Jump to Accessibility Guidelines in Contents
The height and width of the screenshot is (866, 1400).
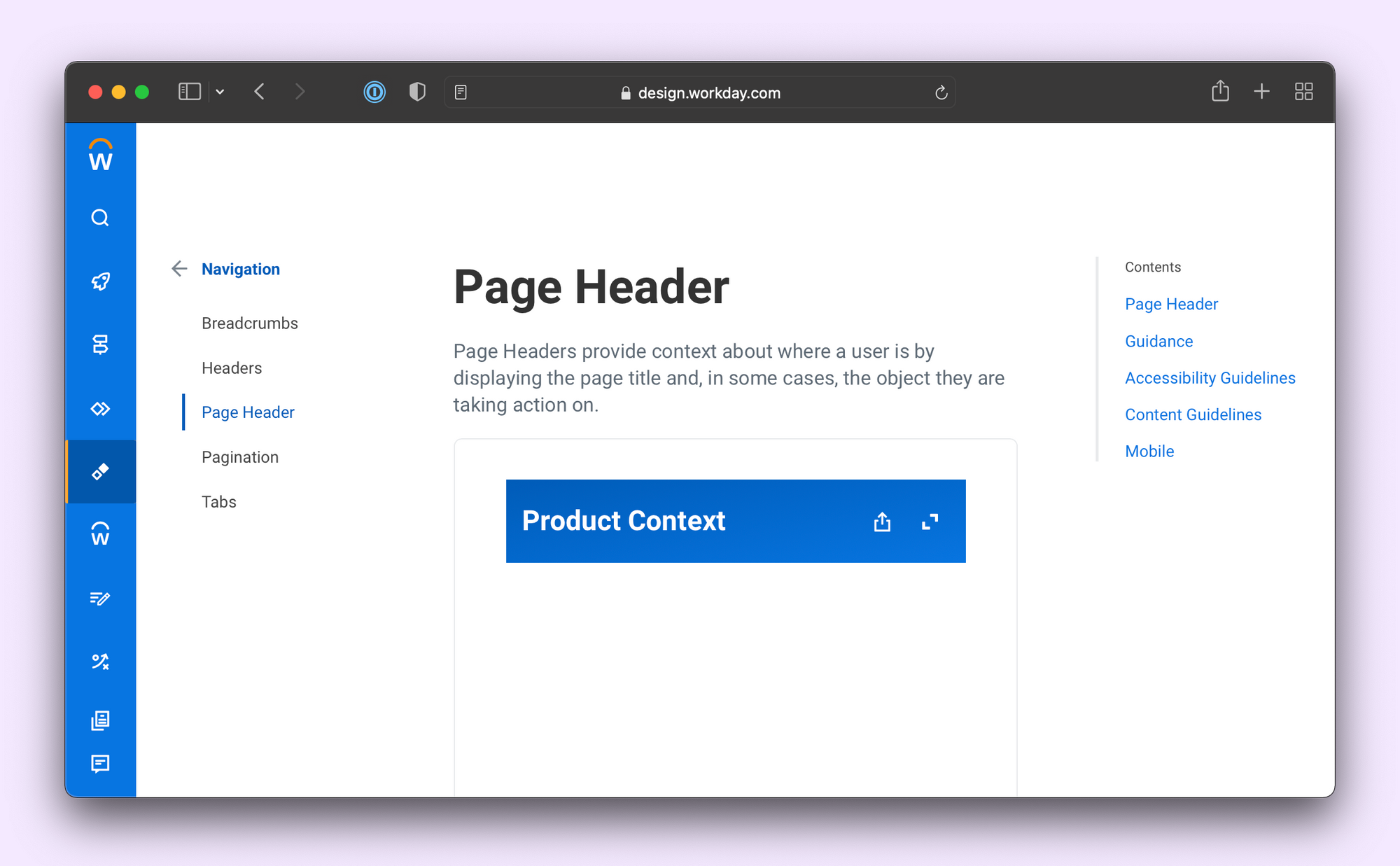click(1210, 378)
